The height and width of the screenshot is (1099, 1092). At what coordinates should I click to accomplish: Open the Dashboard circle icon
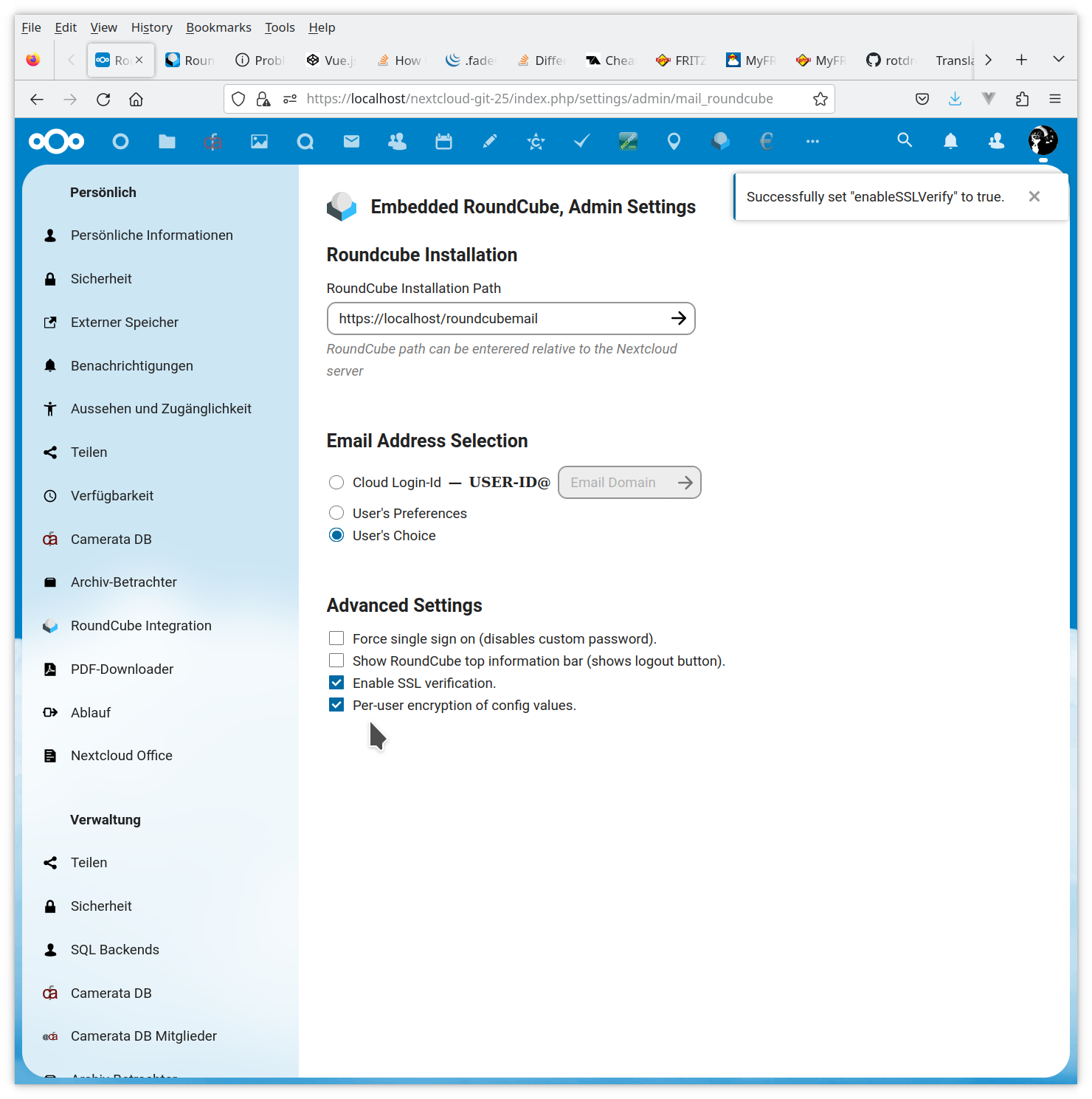[120, 141]
